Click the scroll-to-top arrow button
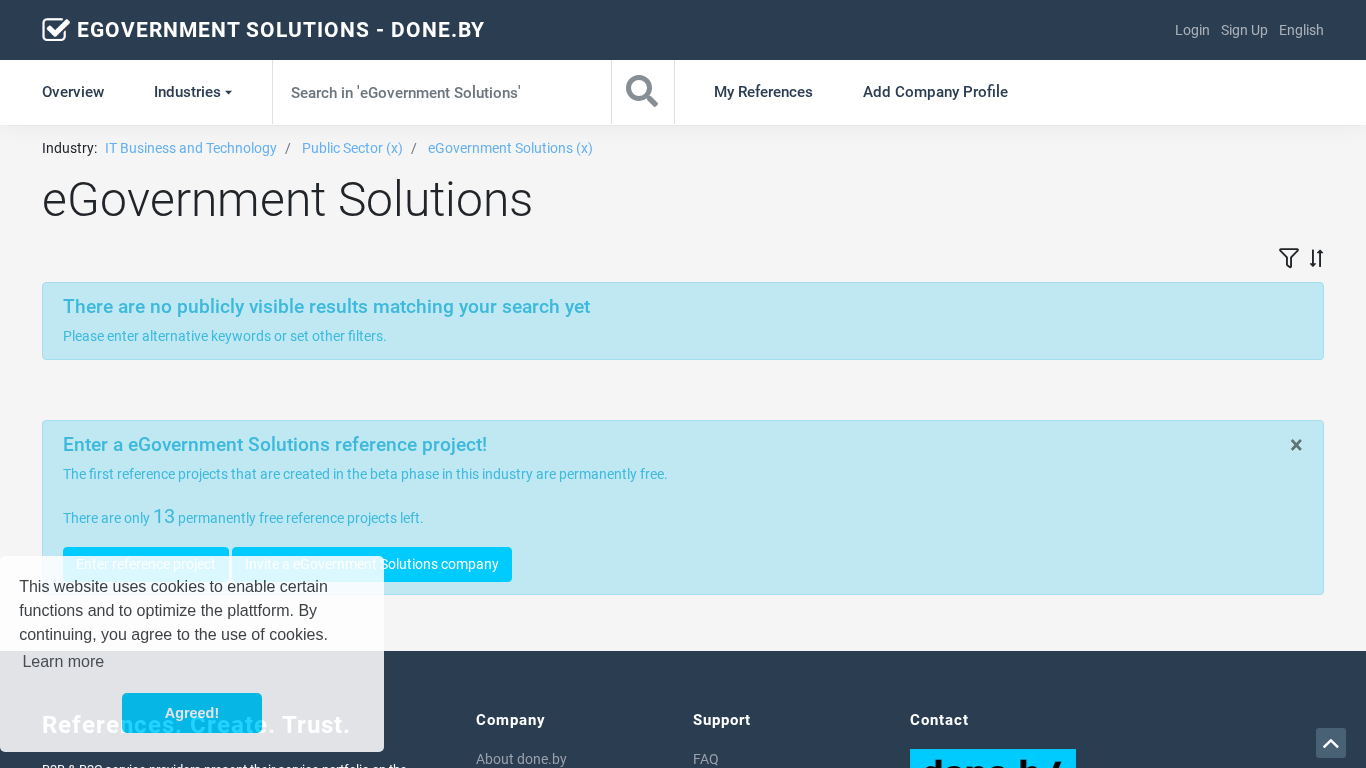The image size is (1366, 768). [x=1331, y=743]
